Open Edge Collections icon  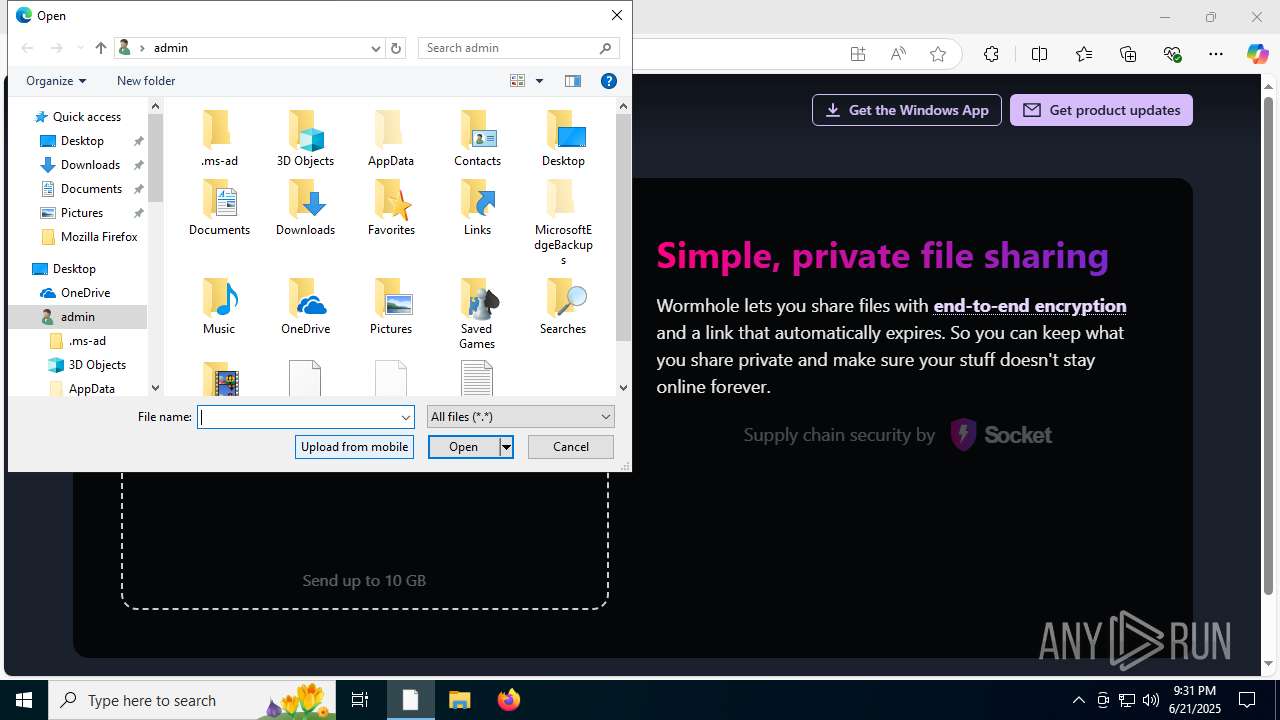(1128, 54)
